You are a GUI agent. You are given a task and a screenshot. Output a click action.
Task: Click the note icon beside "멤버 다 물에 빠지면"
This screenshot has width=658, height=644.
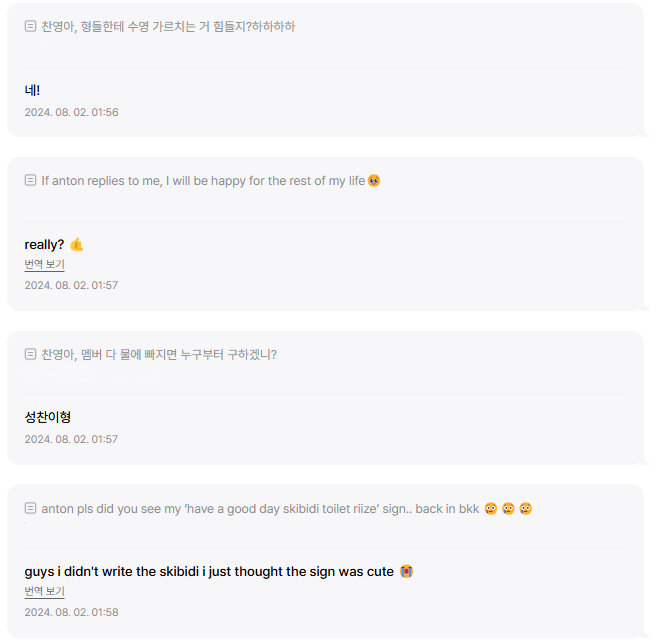coord(30,354)
